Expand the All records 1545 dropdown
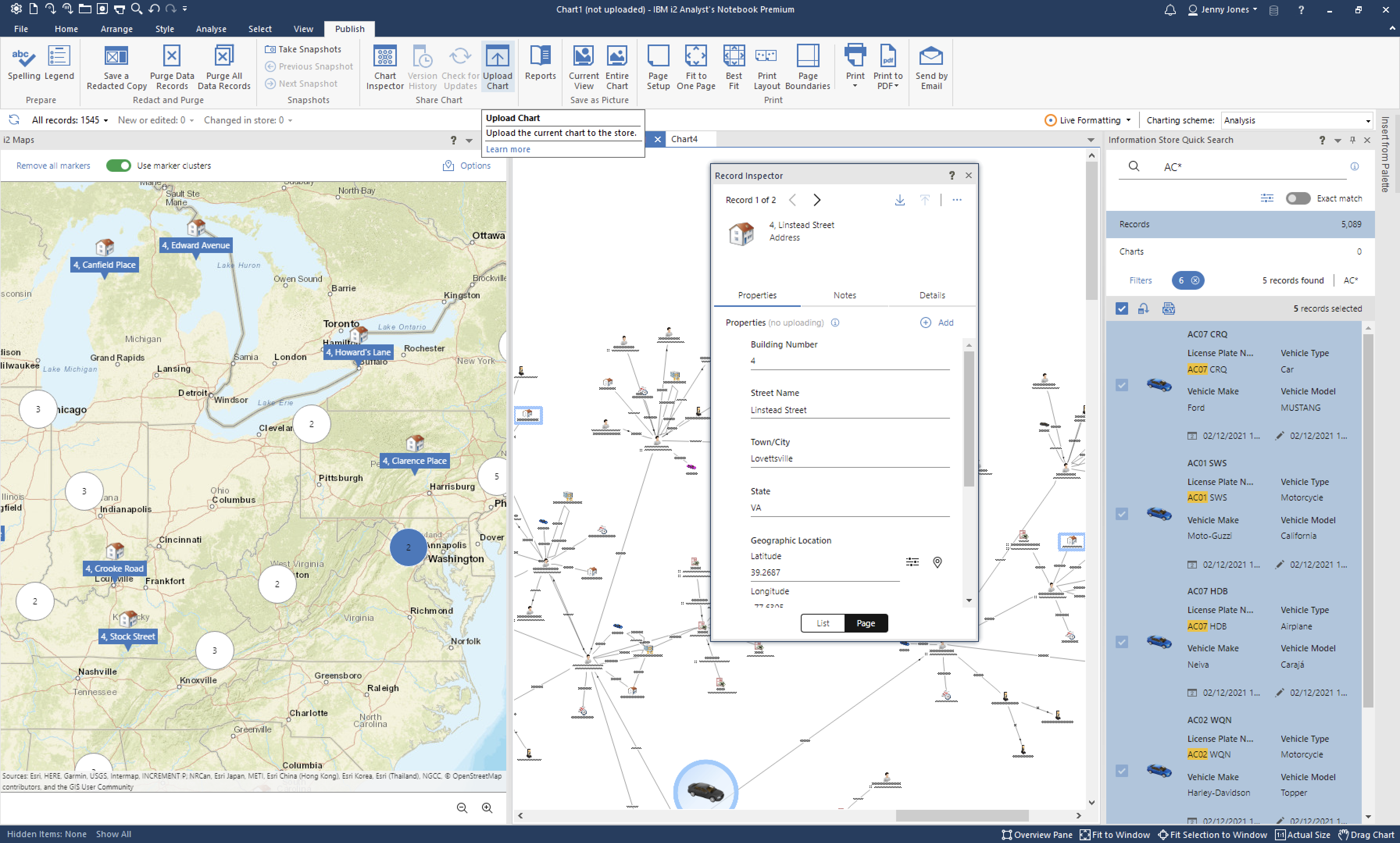 pos(106,120)
